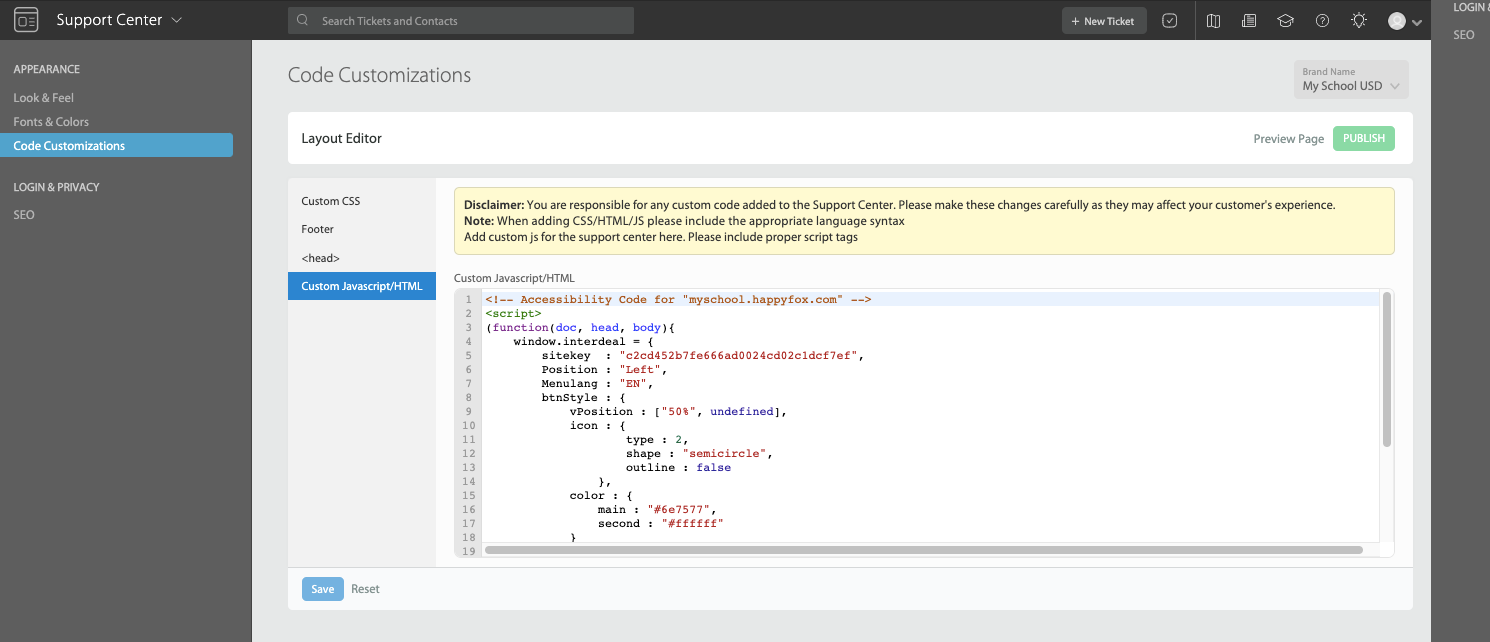The width and height of the screenshot is (1490, 642).
Task: Go to Fonts & Colors in sidebar
Action: pyautogui.click(x=51, y=122)
